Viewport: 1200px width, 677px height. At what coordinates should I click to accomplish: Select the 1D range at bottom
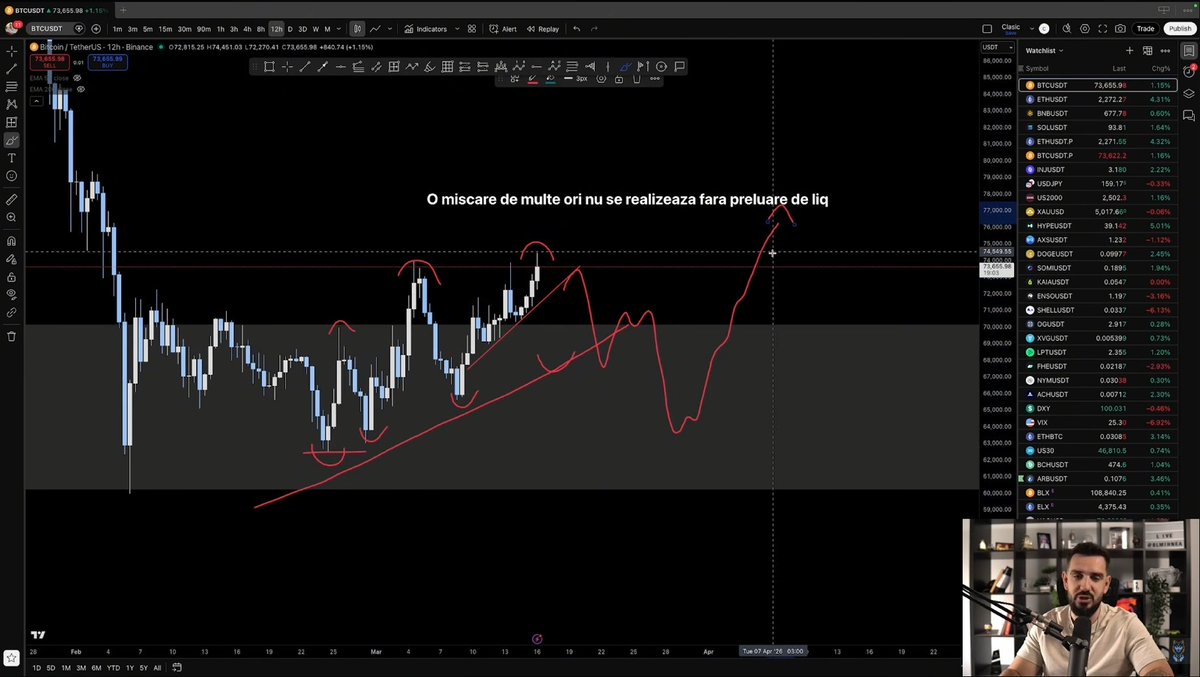pos(37,668)
